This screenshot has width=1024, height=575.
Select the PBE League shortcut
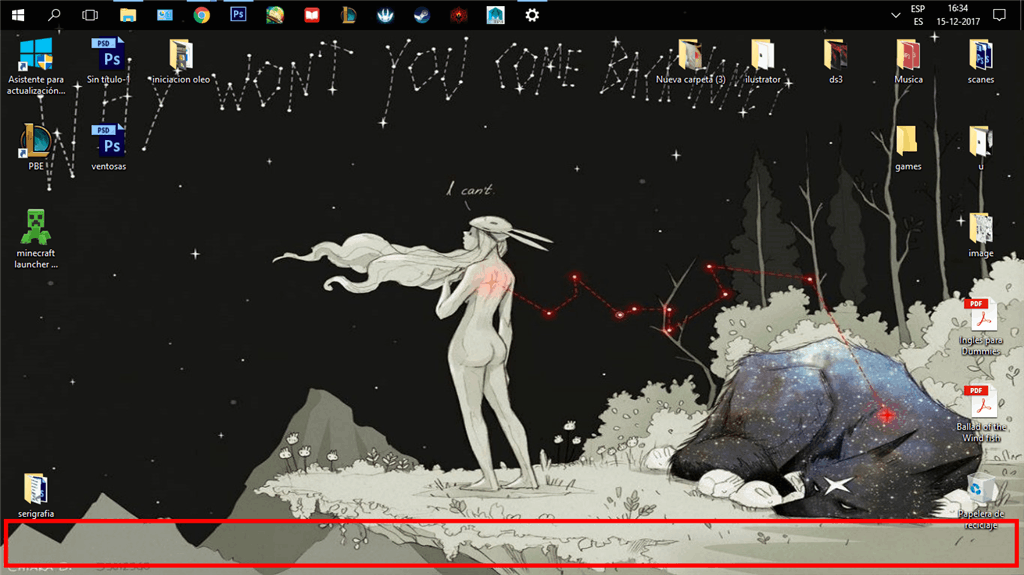pos(36,147)
